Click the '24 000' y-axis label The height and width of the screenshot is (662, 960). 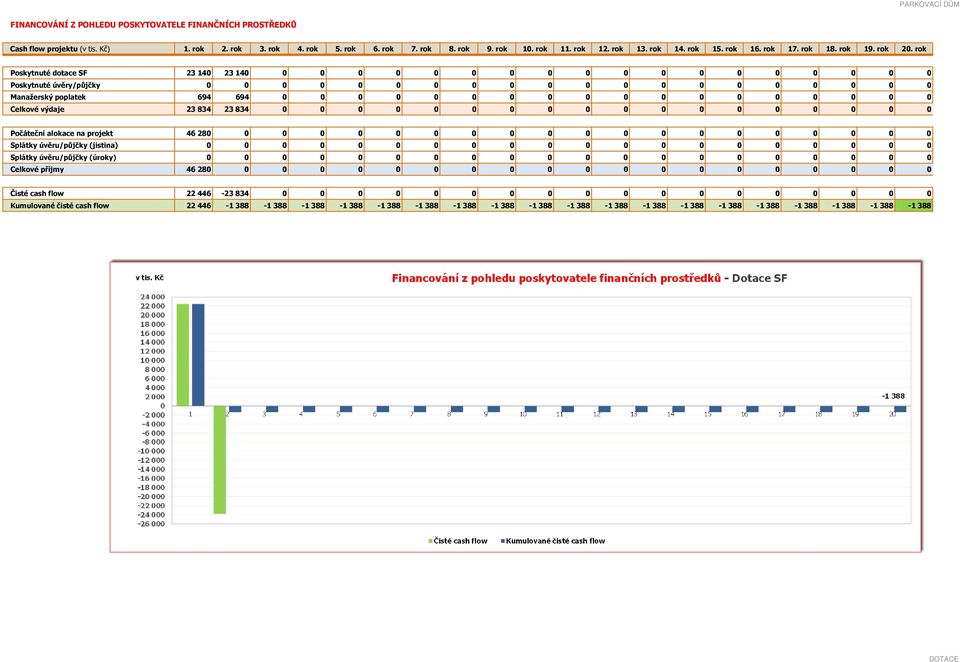pos(153,297)
